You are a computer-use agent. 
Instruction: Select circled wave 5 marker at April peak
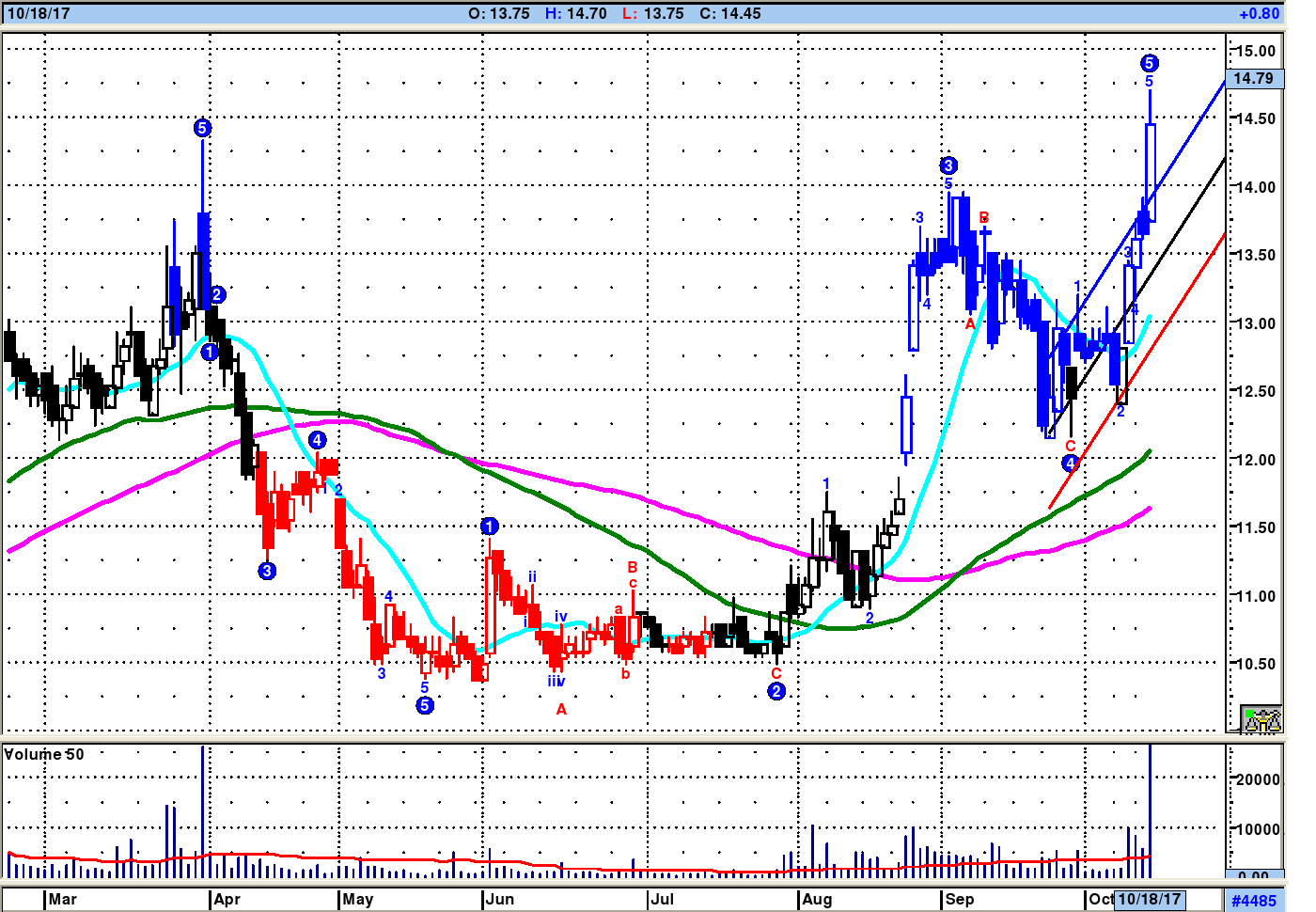(x=202, y=128)
